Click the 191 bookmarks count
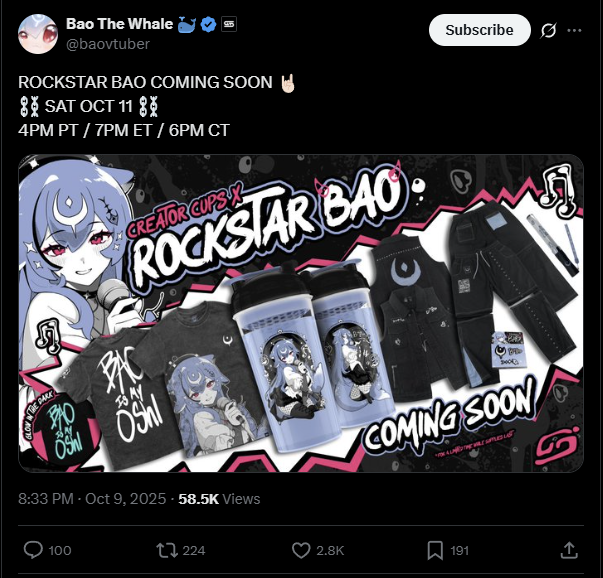This screenshot has height=578, width=603. tap(460, 550)
